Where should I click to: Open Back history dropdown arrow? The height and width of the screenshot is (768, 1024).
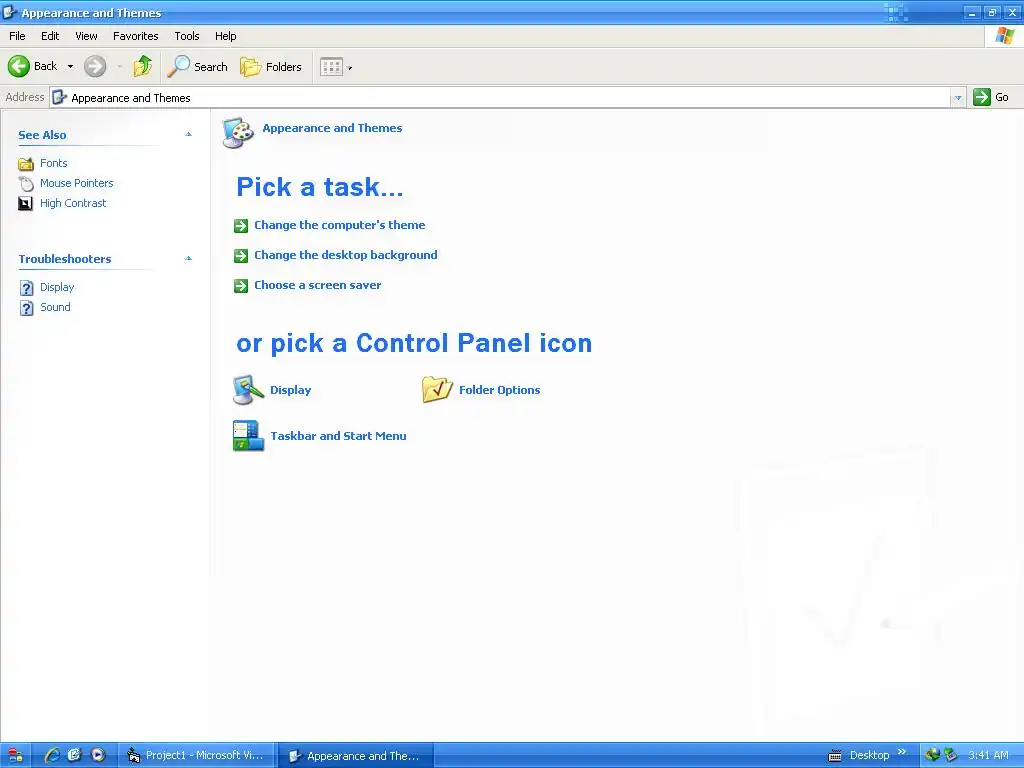[71, 67]
